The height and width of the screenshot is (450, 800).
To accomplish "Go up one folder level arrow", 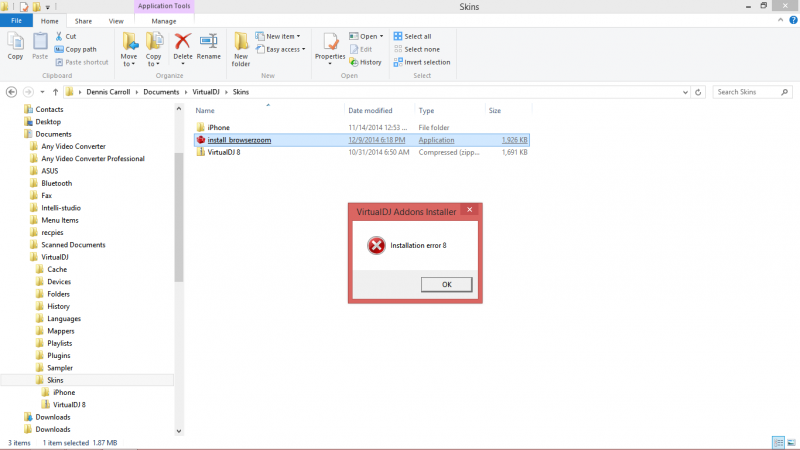I will click(55, 92).
